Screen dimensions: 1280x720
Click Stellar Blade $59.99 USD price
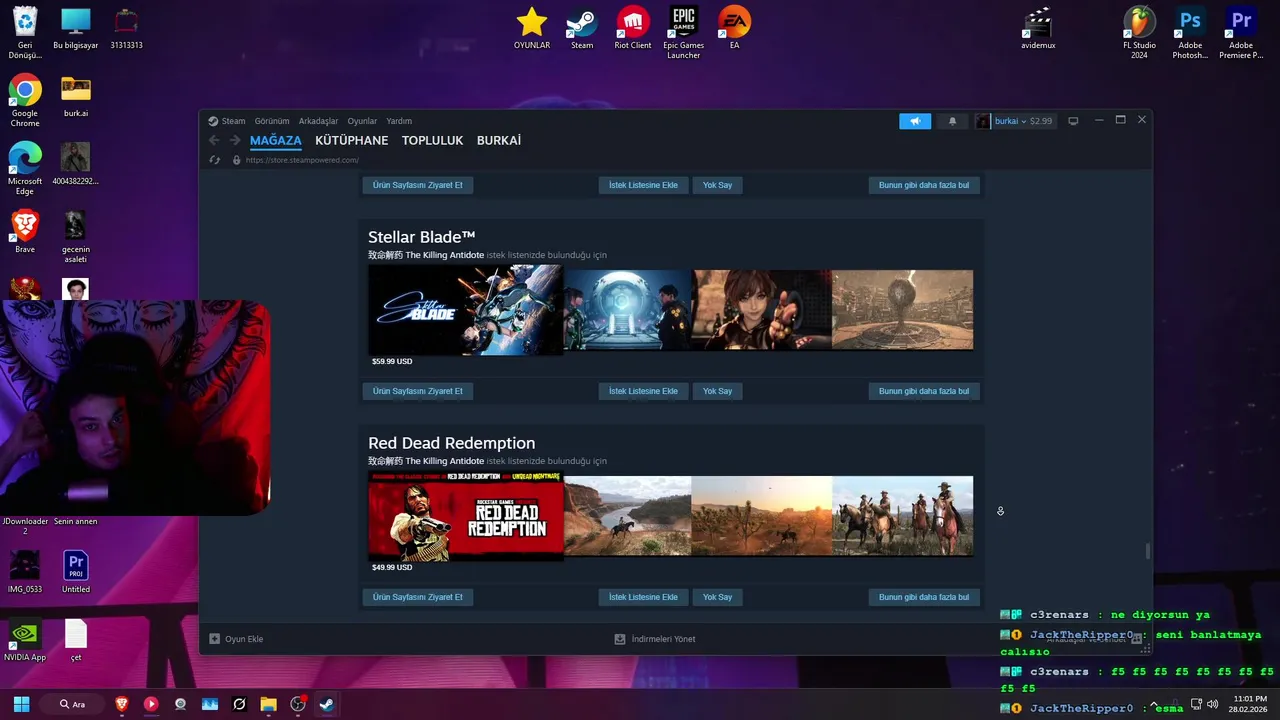tap(392, 361)
